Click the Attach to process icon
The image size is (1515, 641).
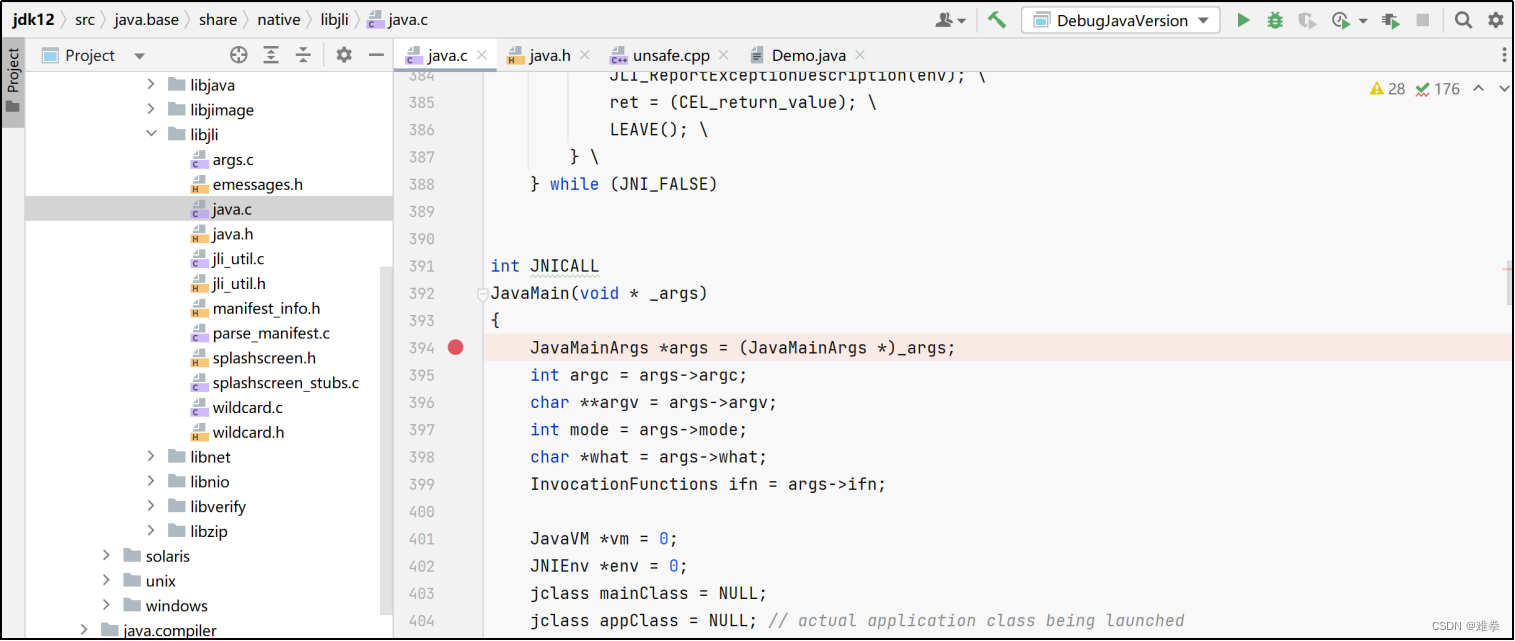pos(1391,20)
